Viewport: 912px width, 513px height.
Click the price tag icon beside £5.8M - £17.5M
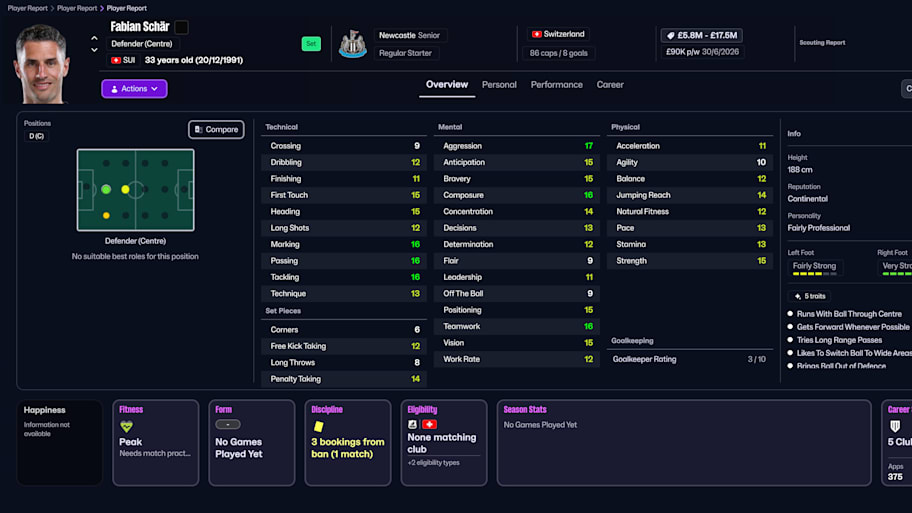tap(670, 35)
